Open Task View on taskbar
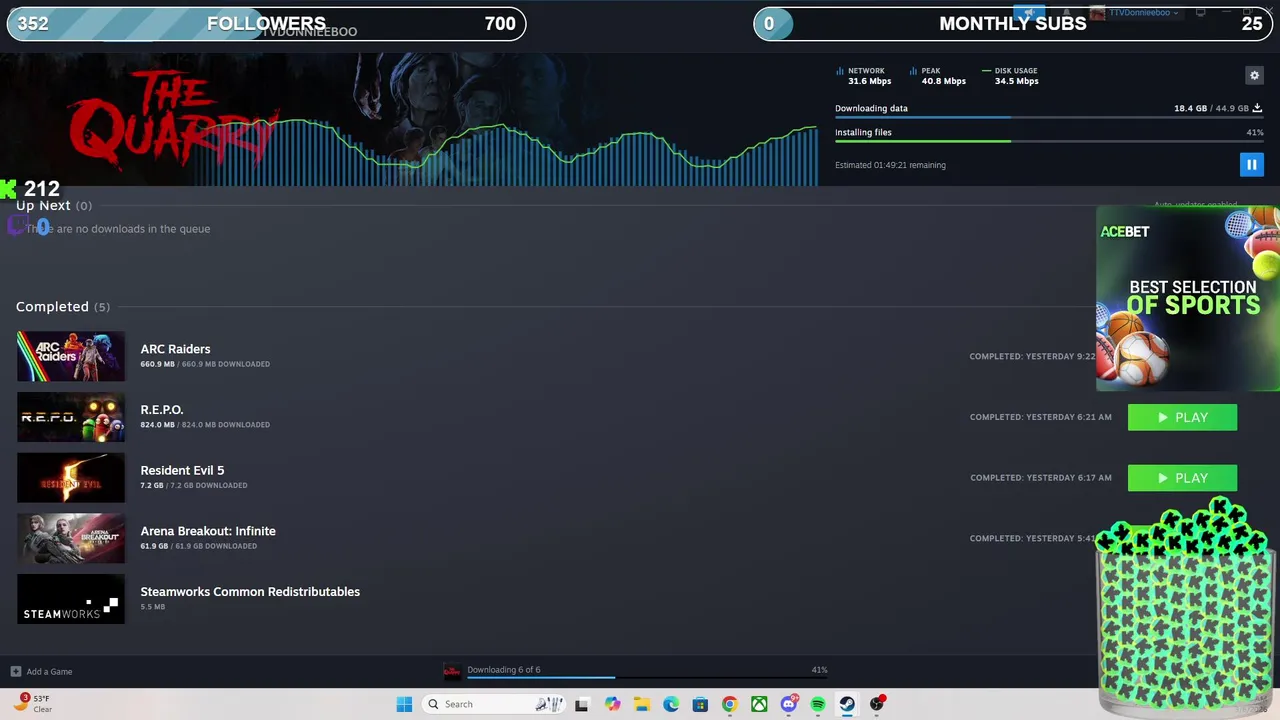The height and width of the screenshot is (720, 1280). [582, 704]
